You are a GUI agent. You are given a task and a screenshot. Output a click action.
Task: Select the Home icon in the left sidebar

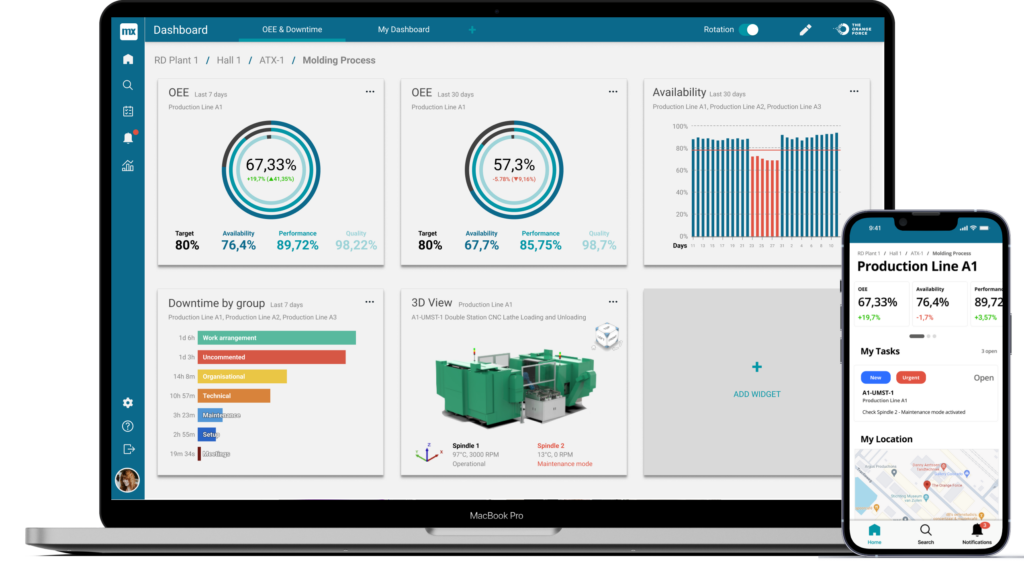click(127, 60)
